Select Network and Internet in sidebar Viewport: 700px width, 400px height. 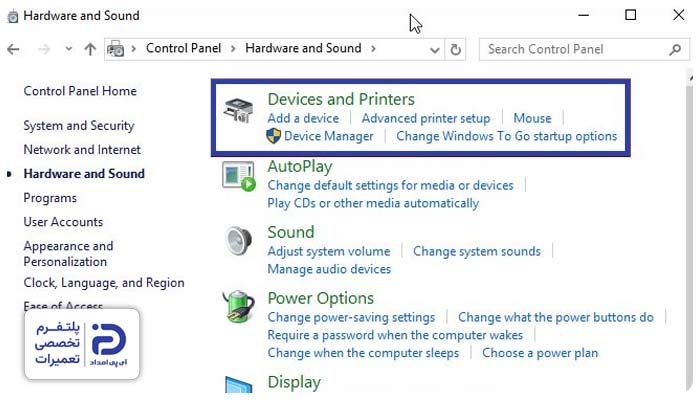pyautogui.click(x=82, y=150)
